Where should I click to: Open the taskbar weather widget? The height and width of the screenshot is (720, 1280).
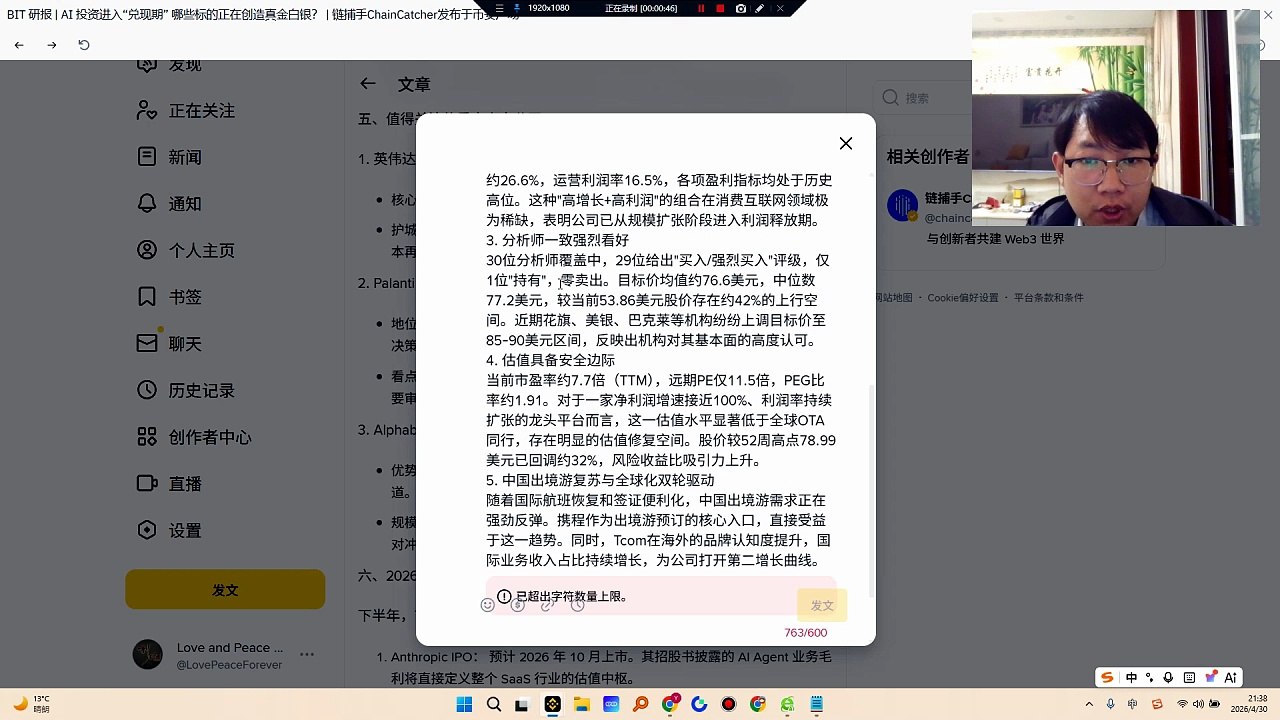(33, 703)
